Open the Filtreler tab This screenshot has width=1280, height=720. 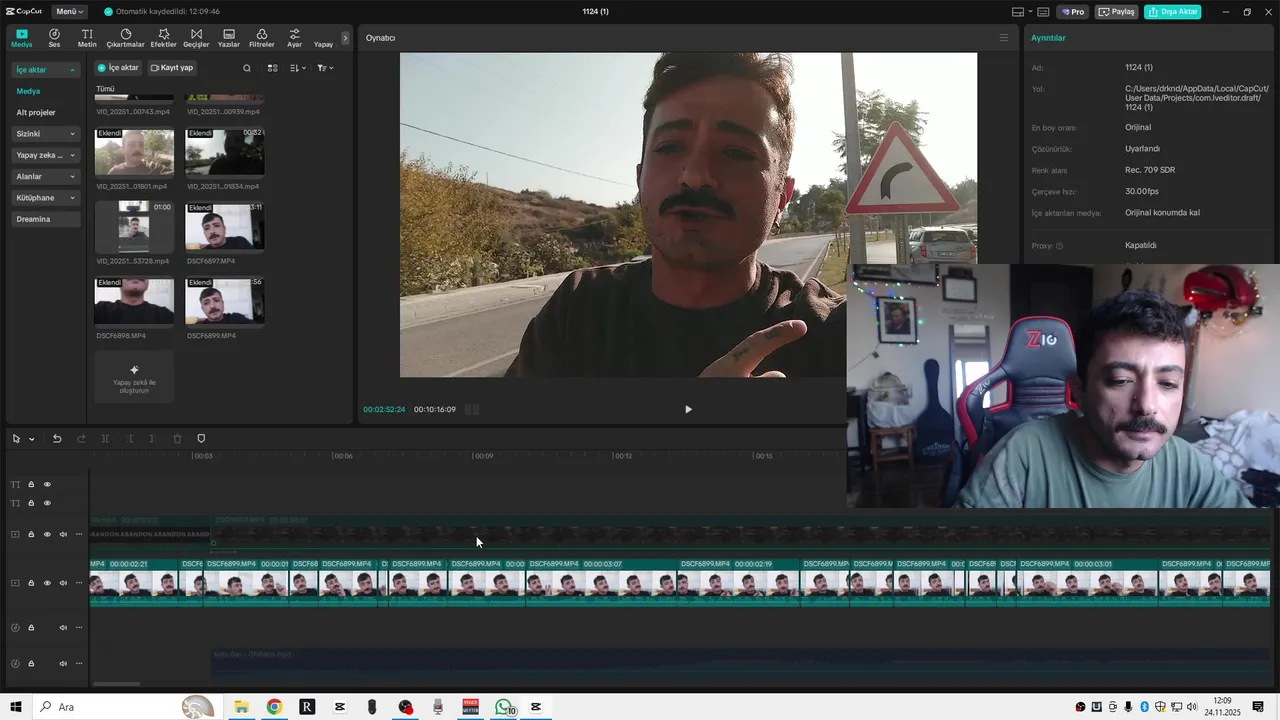tap(262, 38)
